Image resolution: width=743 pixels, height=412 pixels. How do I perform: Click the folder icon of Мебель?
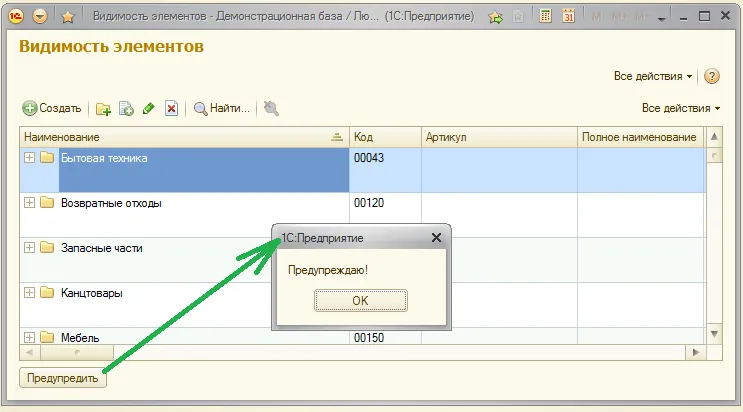click(x=47, y=337)
